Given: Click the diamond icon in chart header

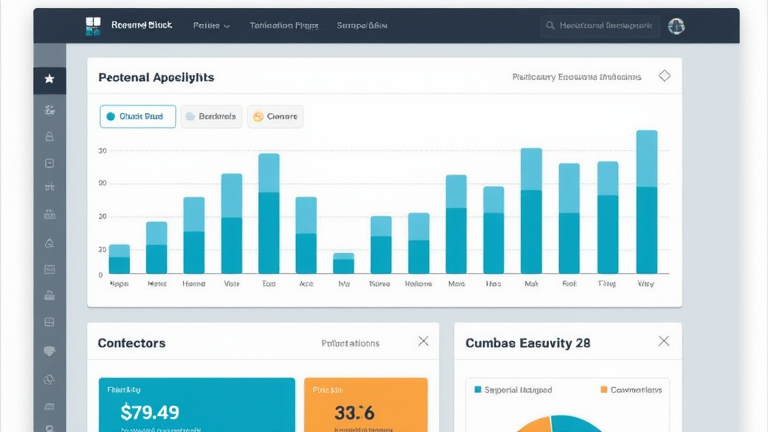Looking at the screenshot, I should coord(664,76).
